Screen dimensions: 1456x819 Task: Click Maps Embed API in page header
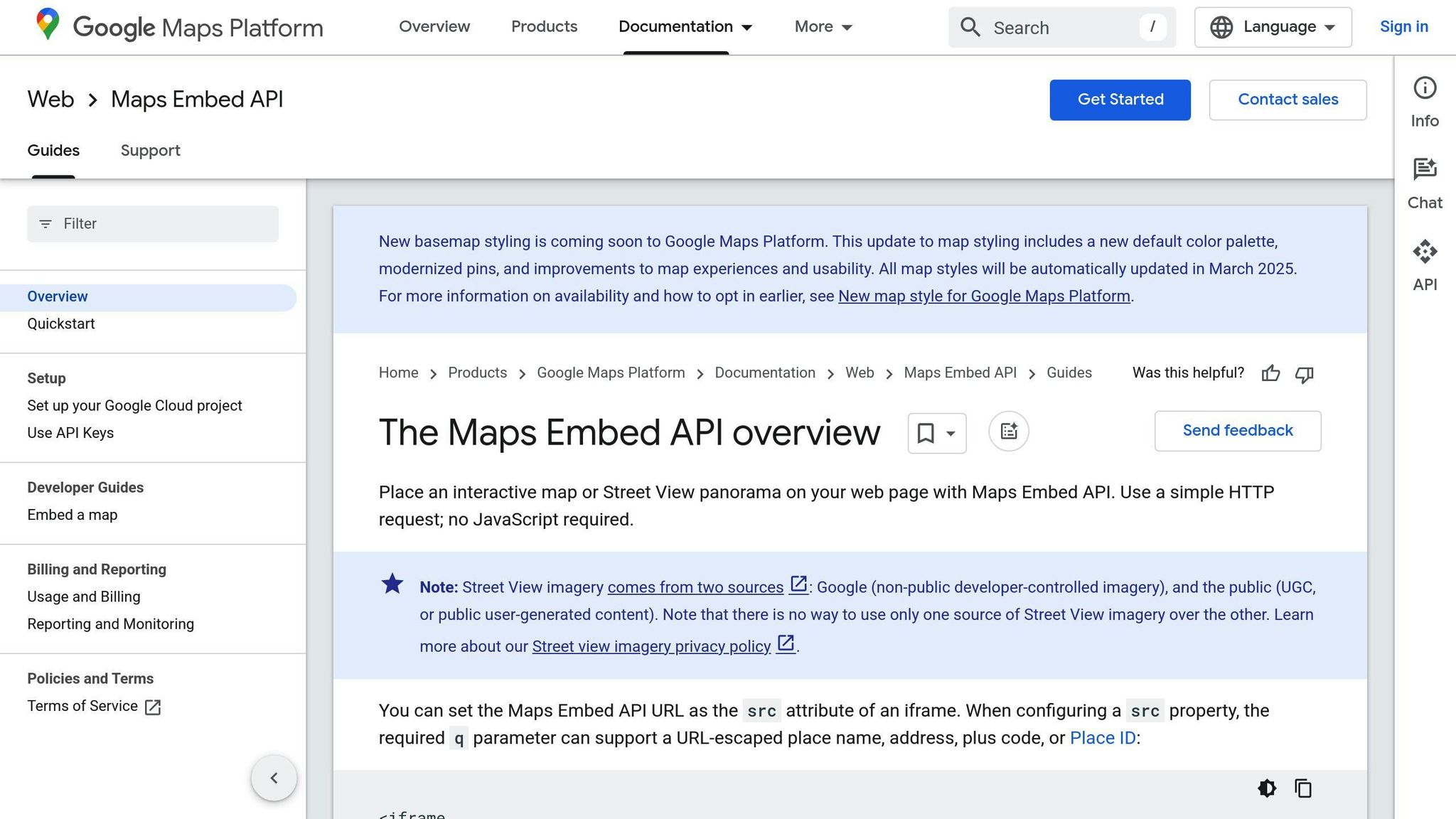pyautogui.click(x=197, y=100)
